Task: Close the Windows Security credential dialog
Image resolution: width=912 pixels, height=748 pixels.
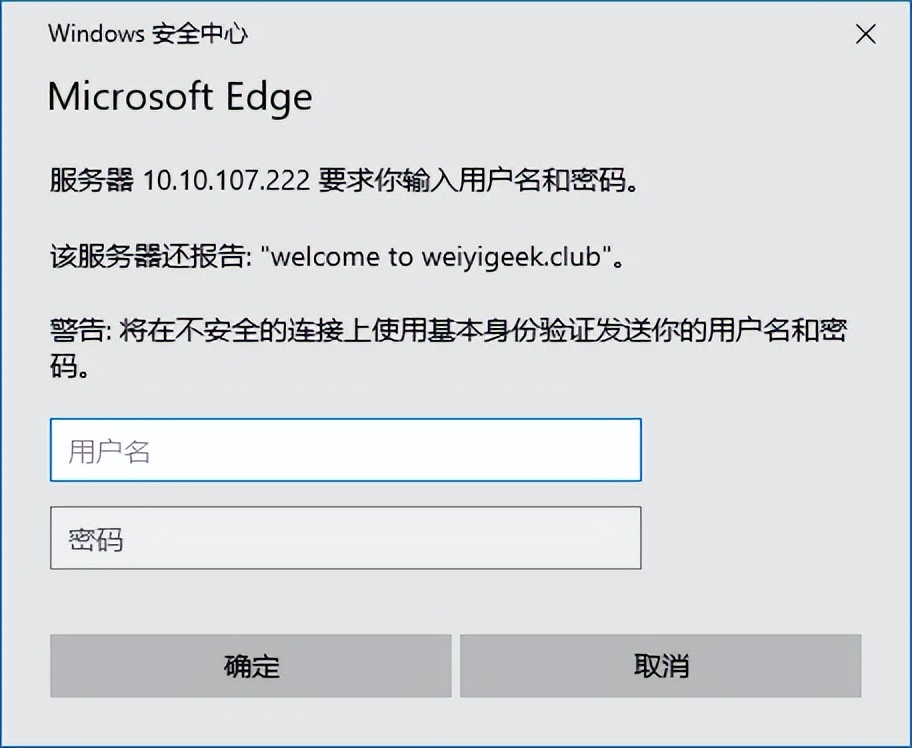Action: 864,34
